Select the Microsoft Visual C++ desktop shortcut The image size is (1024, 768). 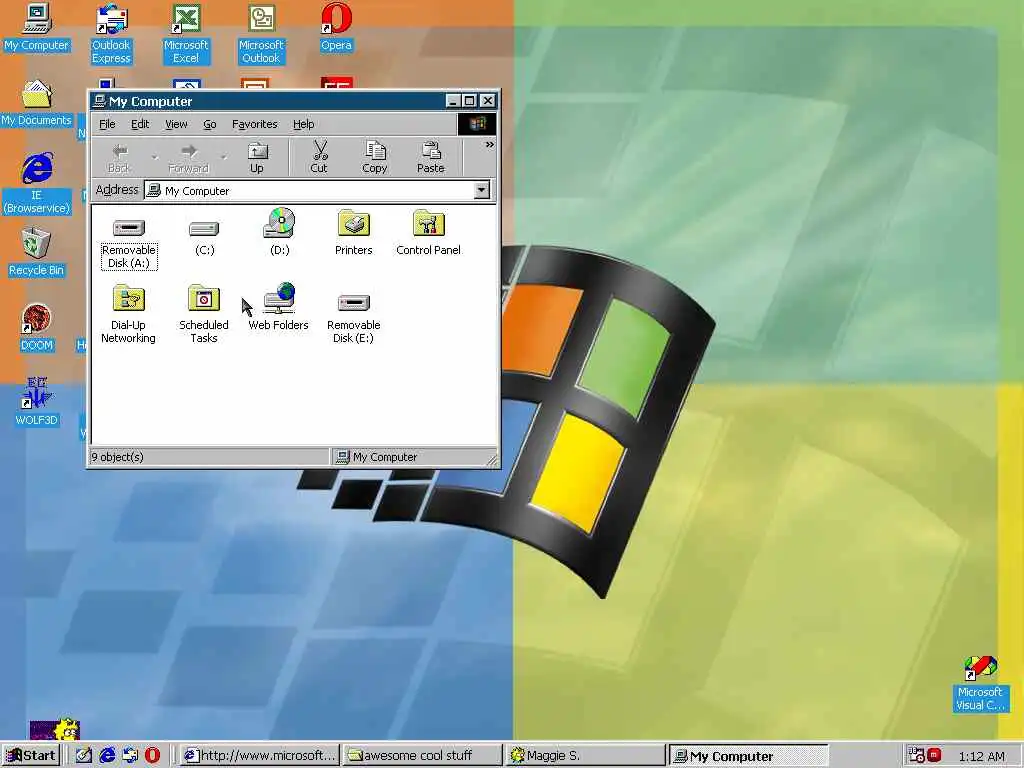(x=980, y=684)
